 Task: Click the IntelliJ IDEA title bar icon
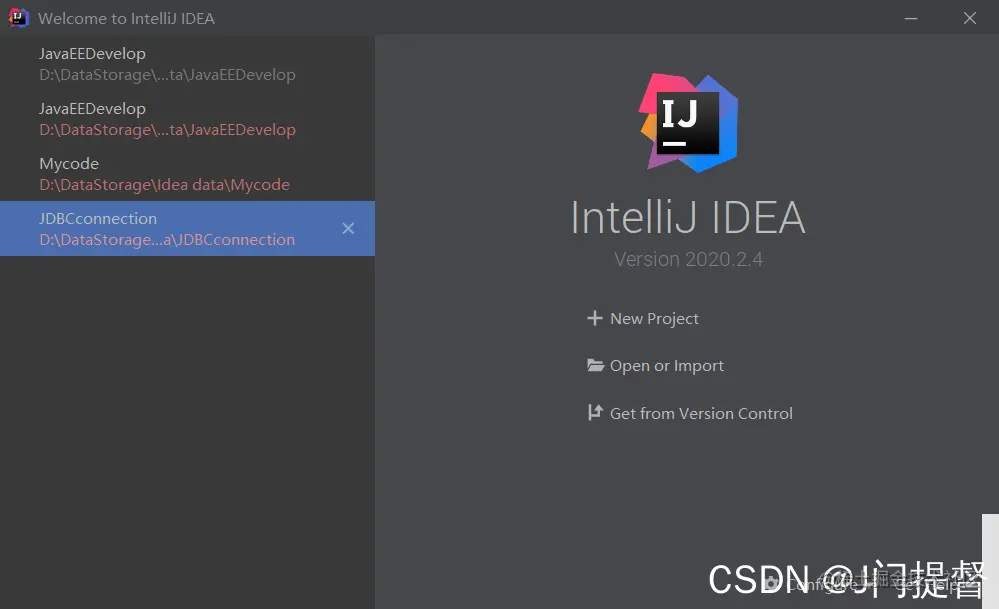[x=18, y=18]
